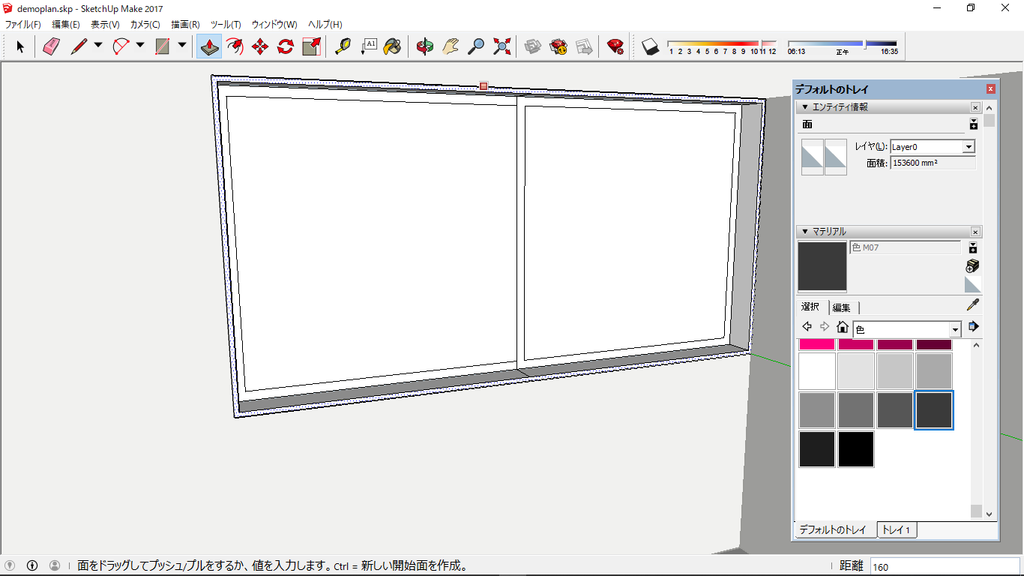Close the エンティティ情報 panel
Viewport: 1024px width, 576px height.
[975, 107]
